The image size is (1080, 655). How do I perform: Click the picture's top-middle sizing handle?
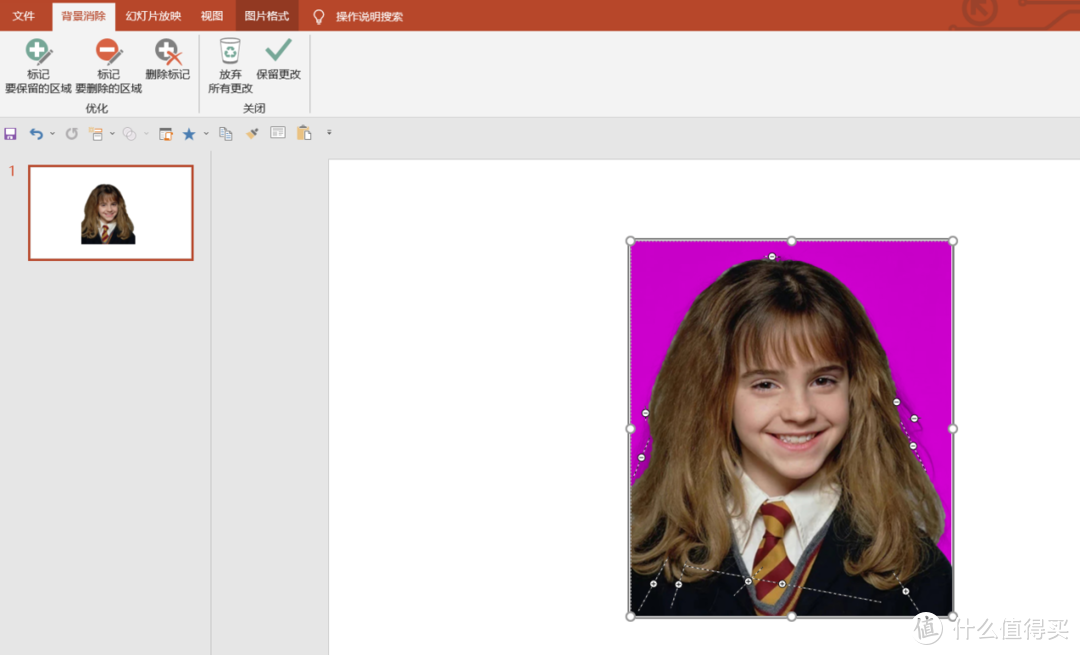tap(791, 241)
